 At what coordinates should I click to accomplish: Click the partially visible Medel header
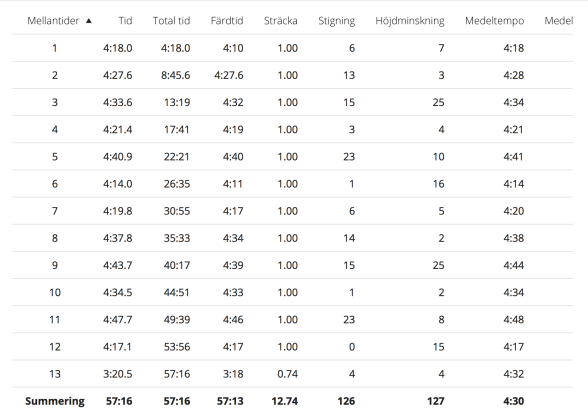point(559,21)
